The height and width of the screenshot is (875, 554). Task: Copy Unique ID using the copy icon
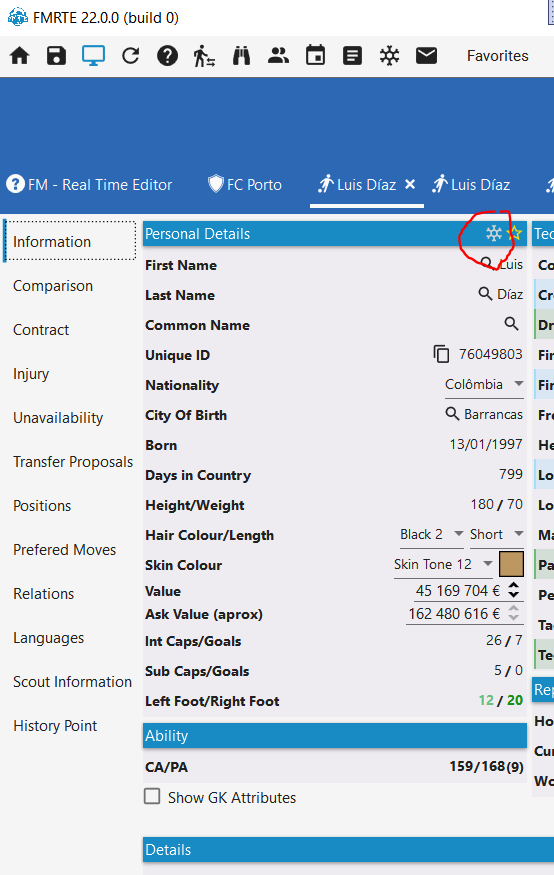tap(441, 354)
